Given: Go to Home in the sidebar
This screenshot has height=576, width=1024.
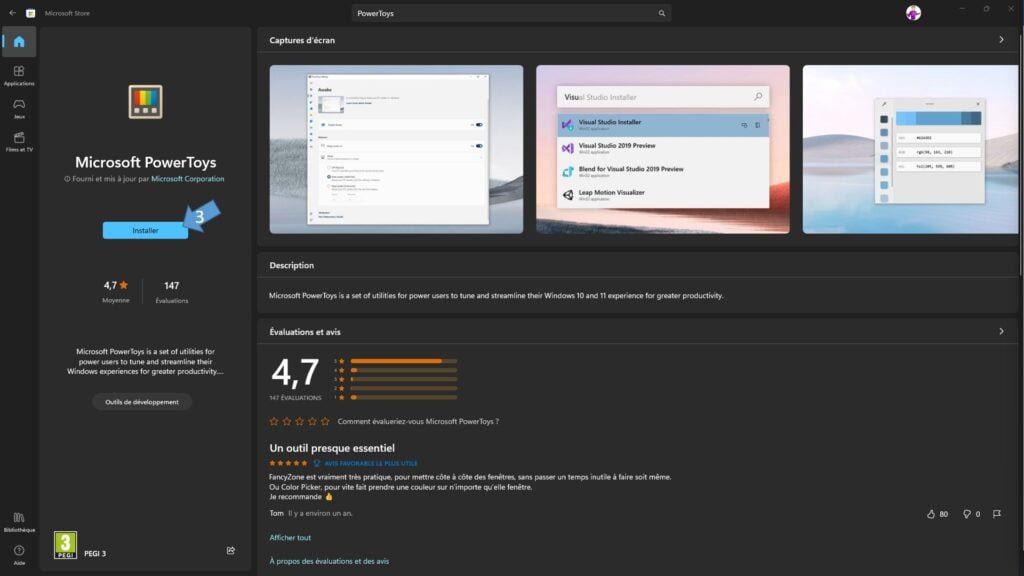Looking at the screenshot, I should [x=19, y=42].
